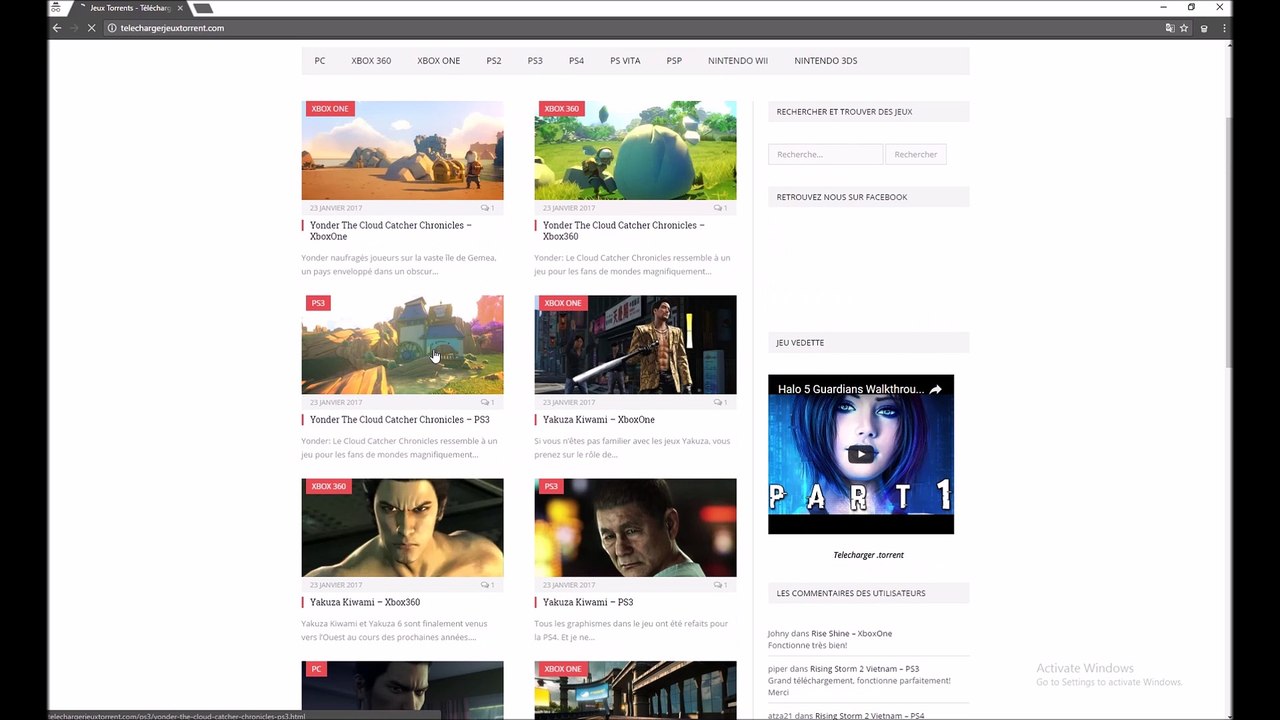Play the Halo 5 Guardians video

tap(860, 454)
